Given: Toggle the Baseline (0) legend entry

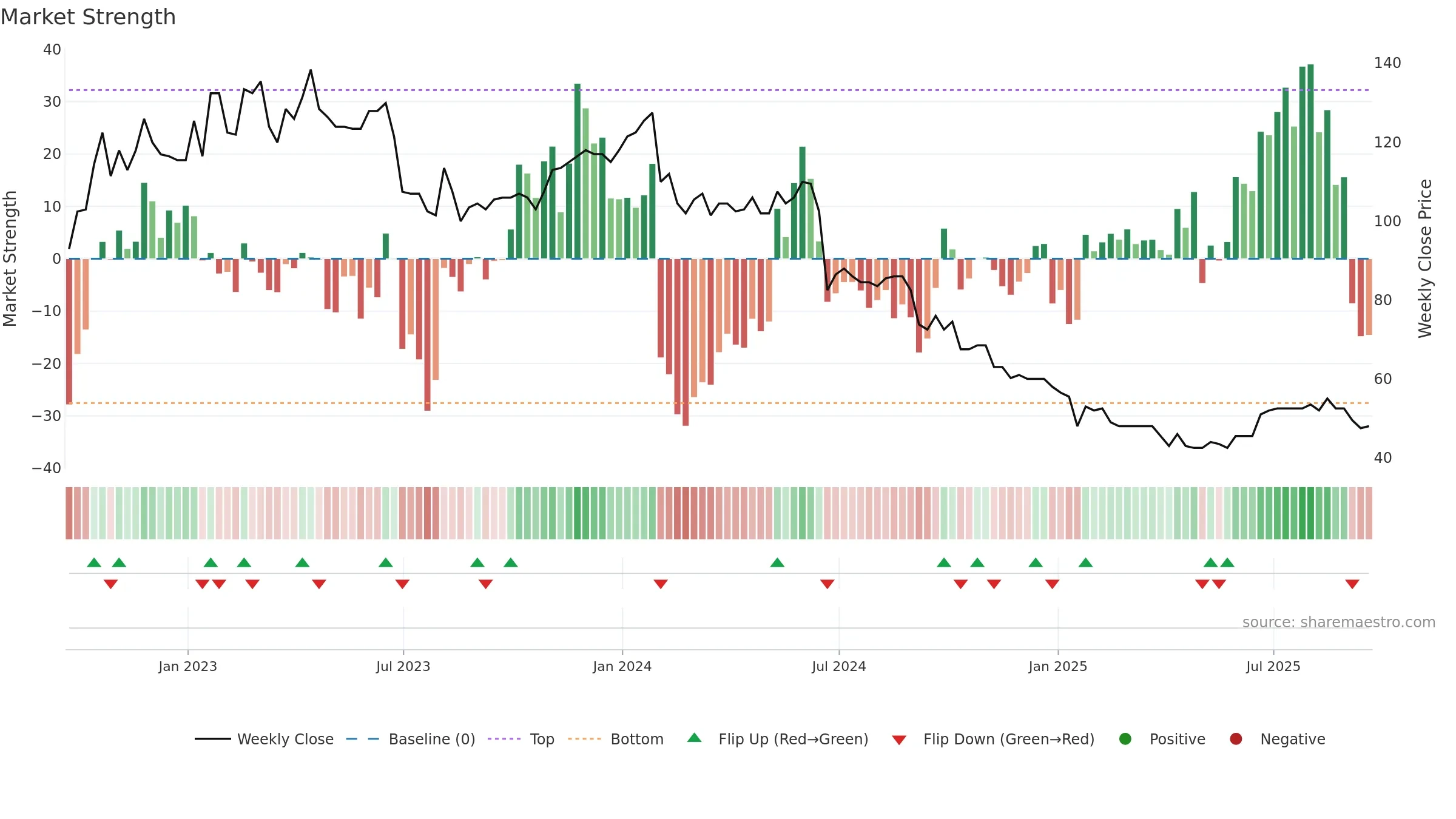Looking at the screenshot, I should (411, 739).
